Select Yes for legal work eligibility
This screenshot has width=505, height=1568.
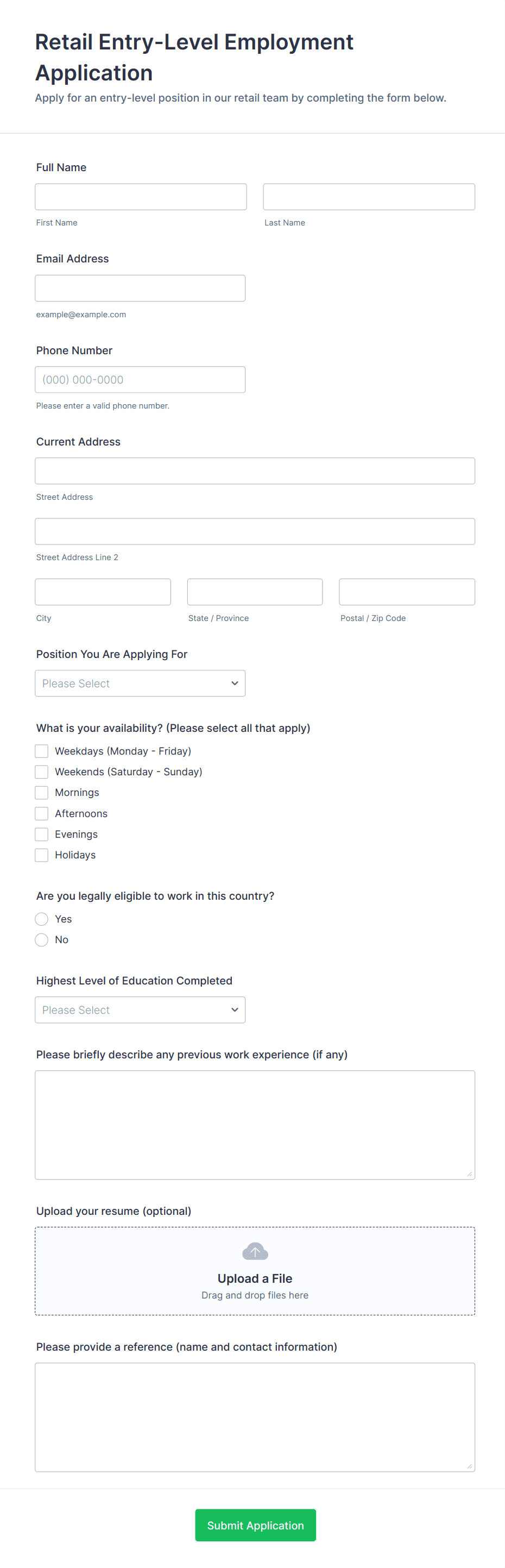point(41,919)
